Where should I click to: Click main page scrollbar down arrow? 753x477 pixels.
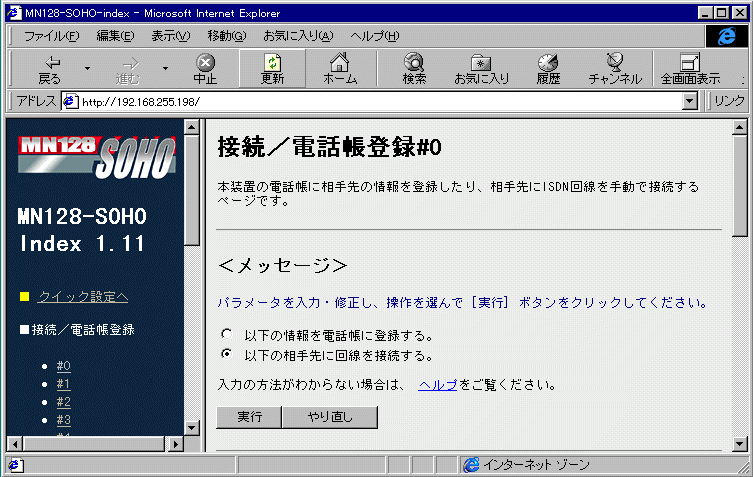tap(740, 444)
